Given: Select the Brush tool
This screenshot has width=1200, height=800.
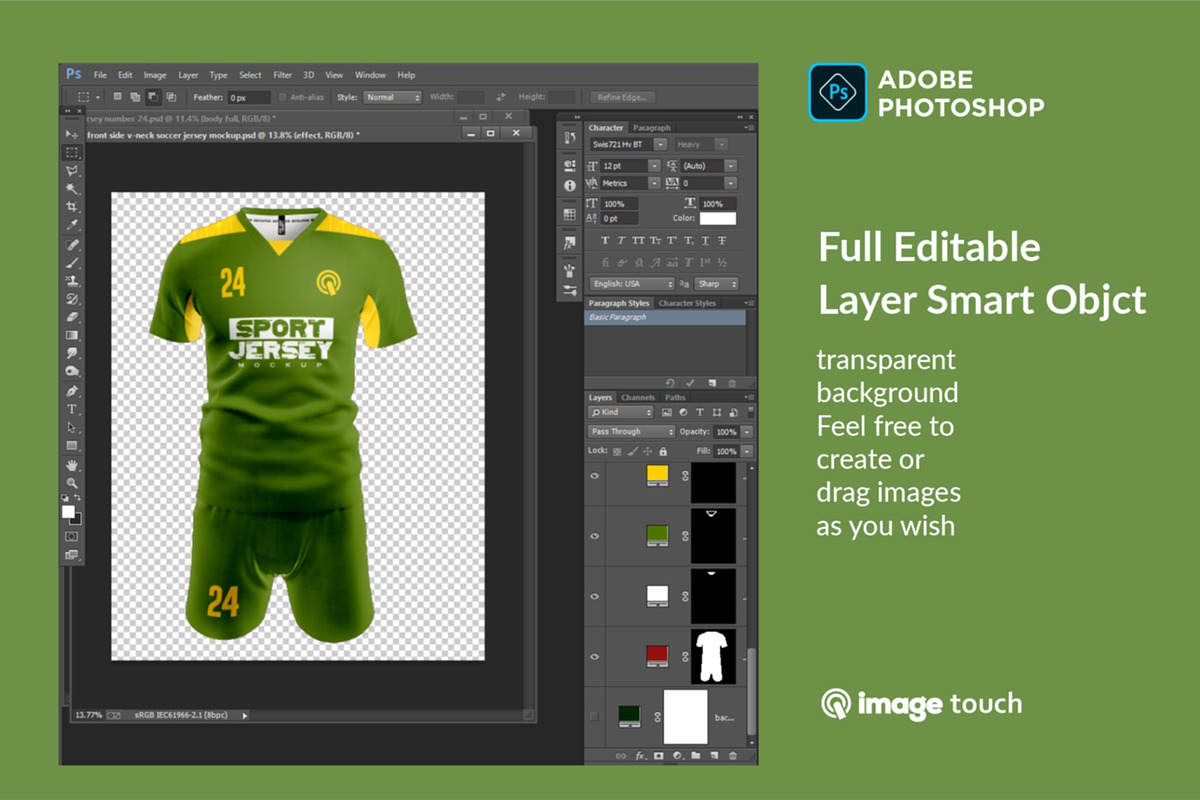Looking at the screenshot, I should click(72, 263).
